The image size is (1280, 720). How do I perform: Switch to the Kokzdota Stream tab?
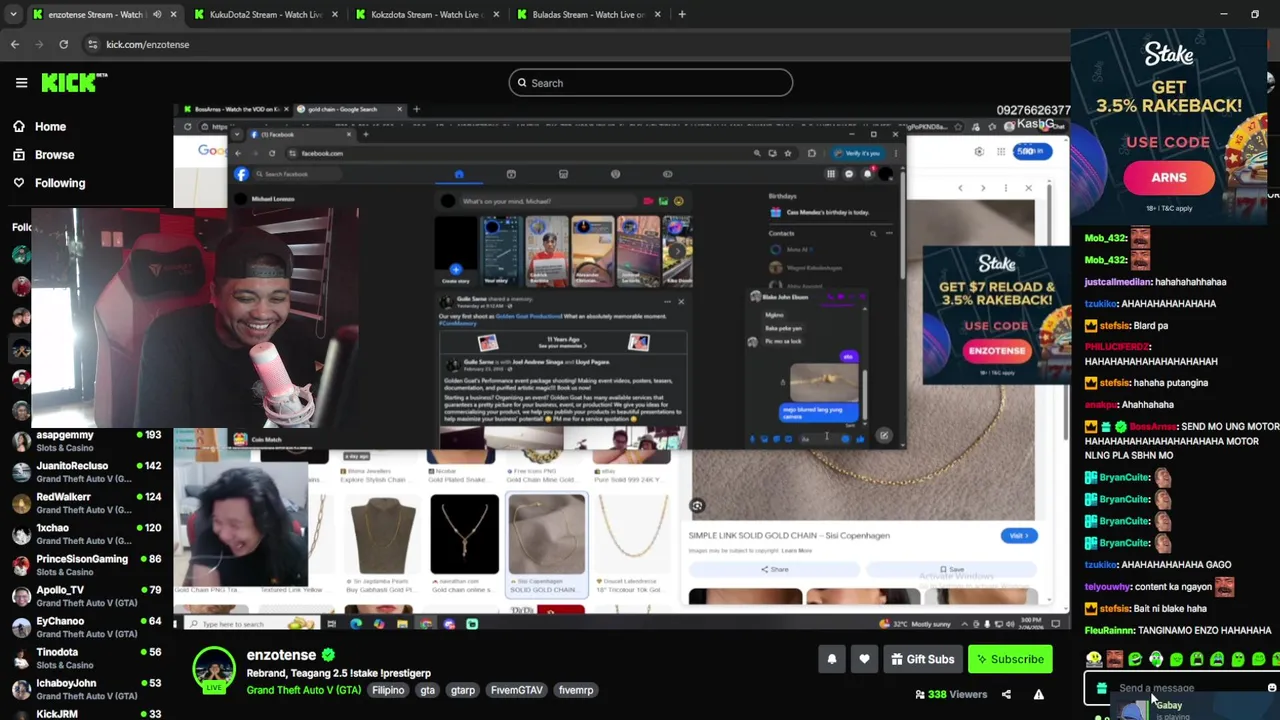click(x=428, y=15)
